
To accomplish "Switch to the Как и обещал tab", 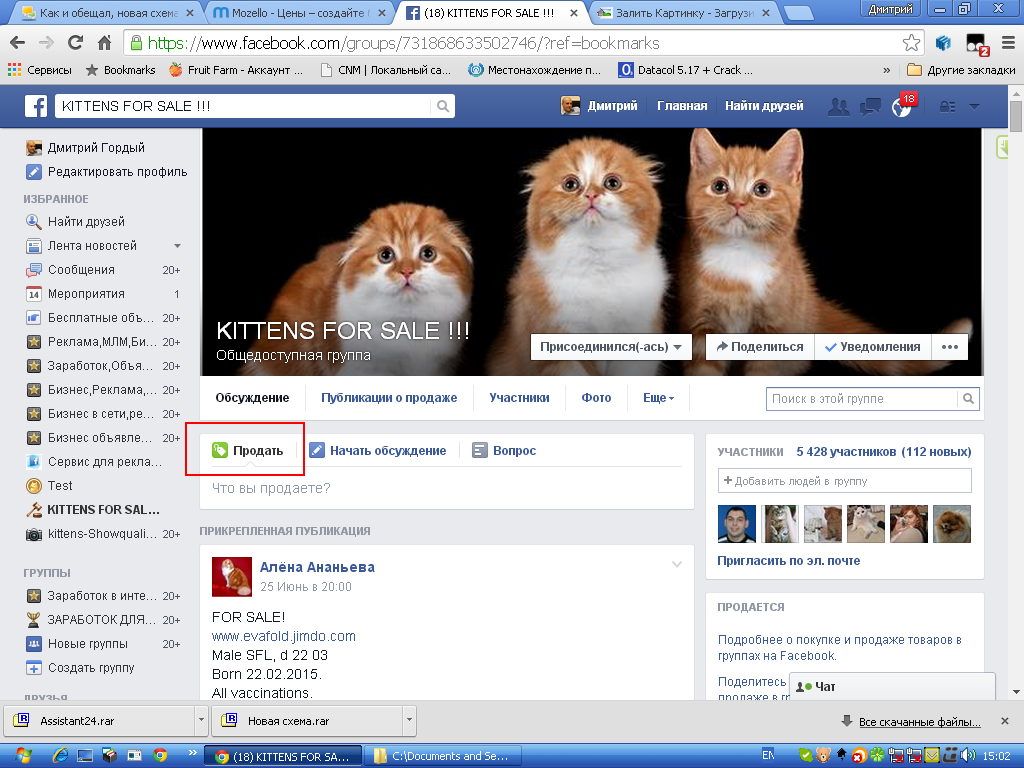I will tap(108, 12).
